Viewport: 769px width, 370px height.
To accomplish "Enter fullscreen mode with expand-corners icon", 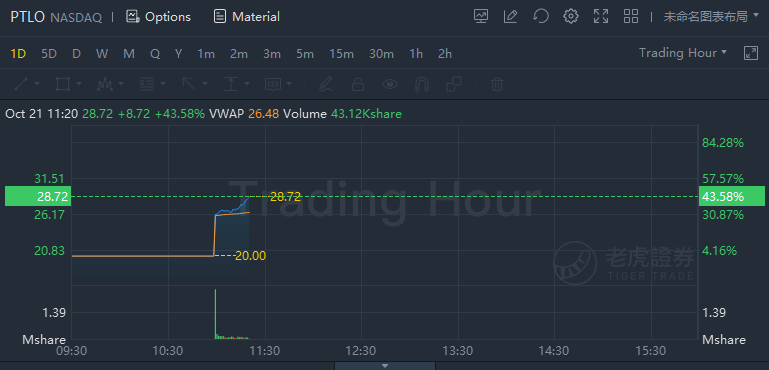I will pyautogui.click(x=601, y=16).
